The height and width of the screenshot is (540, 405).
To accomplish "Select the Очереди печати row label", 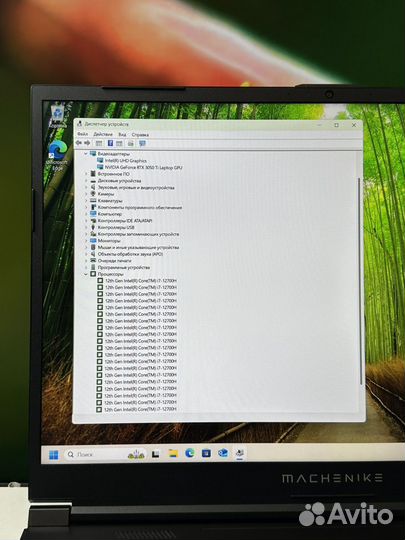I will click(x=114, y=261).
